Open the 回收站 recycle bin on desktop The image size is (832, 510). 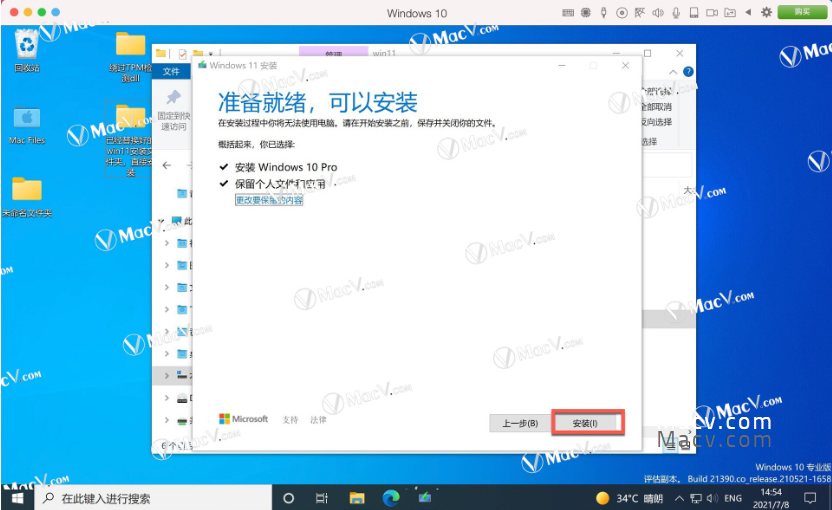[27, 50]
